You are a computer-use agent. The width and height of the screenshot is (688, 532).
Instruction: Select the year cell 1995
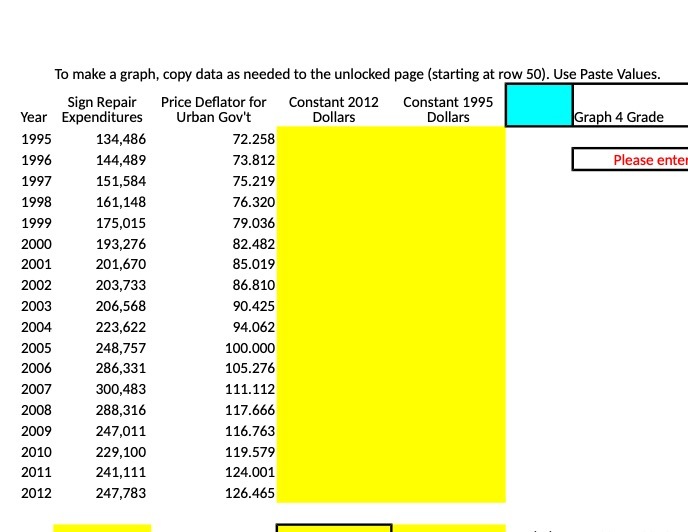point(36,139)
